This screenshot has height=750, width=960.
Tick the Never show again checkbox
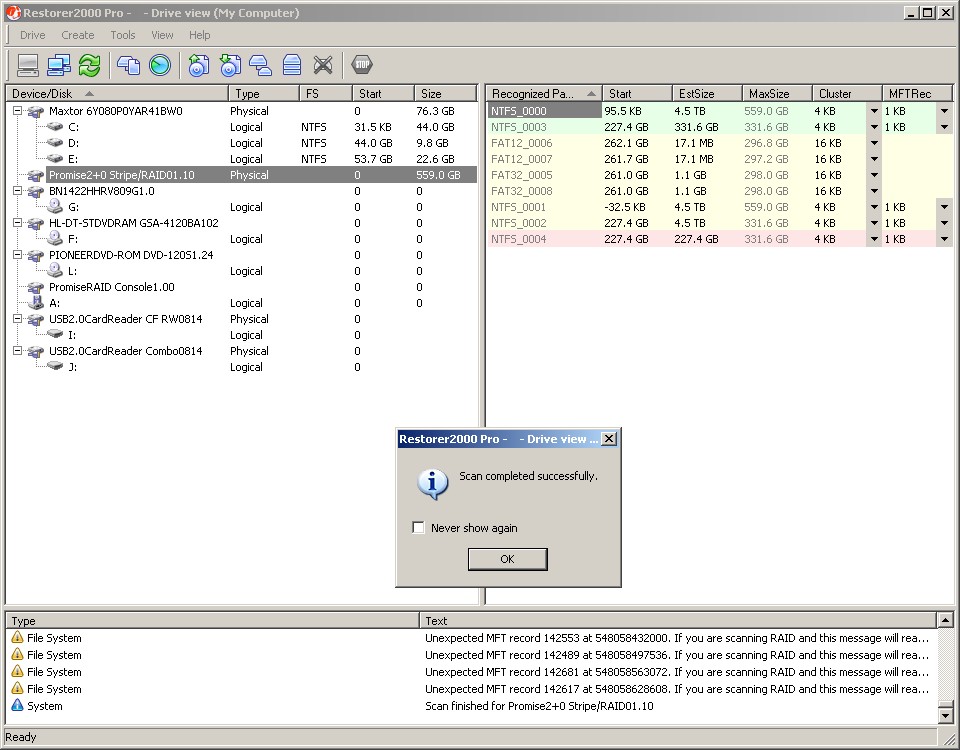(418, 527)
